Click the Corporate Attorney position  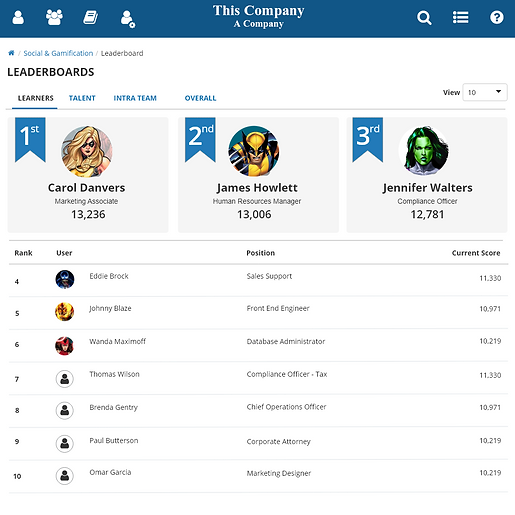point(279,441)
